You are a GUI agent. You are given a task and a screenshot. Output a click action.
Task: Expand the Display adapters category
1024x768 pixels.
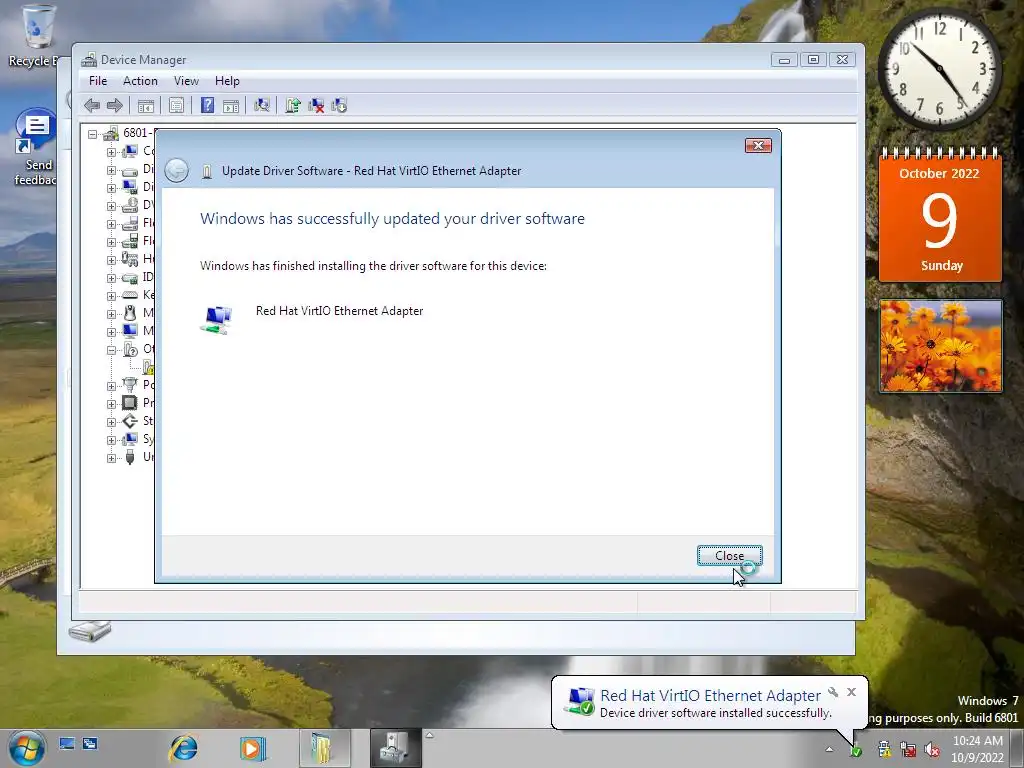(x=111, y=188)
